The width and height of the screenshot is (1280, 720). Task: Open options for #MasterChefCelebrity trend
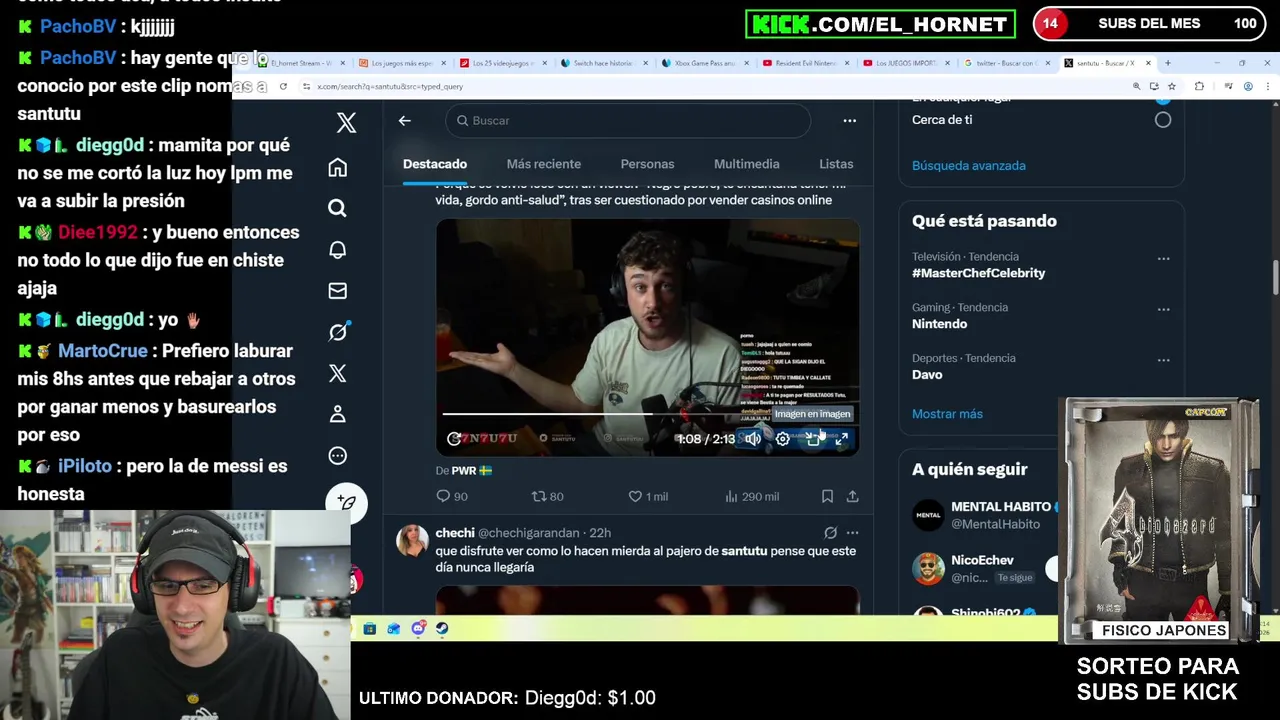pos(1163,259)
